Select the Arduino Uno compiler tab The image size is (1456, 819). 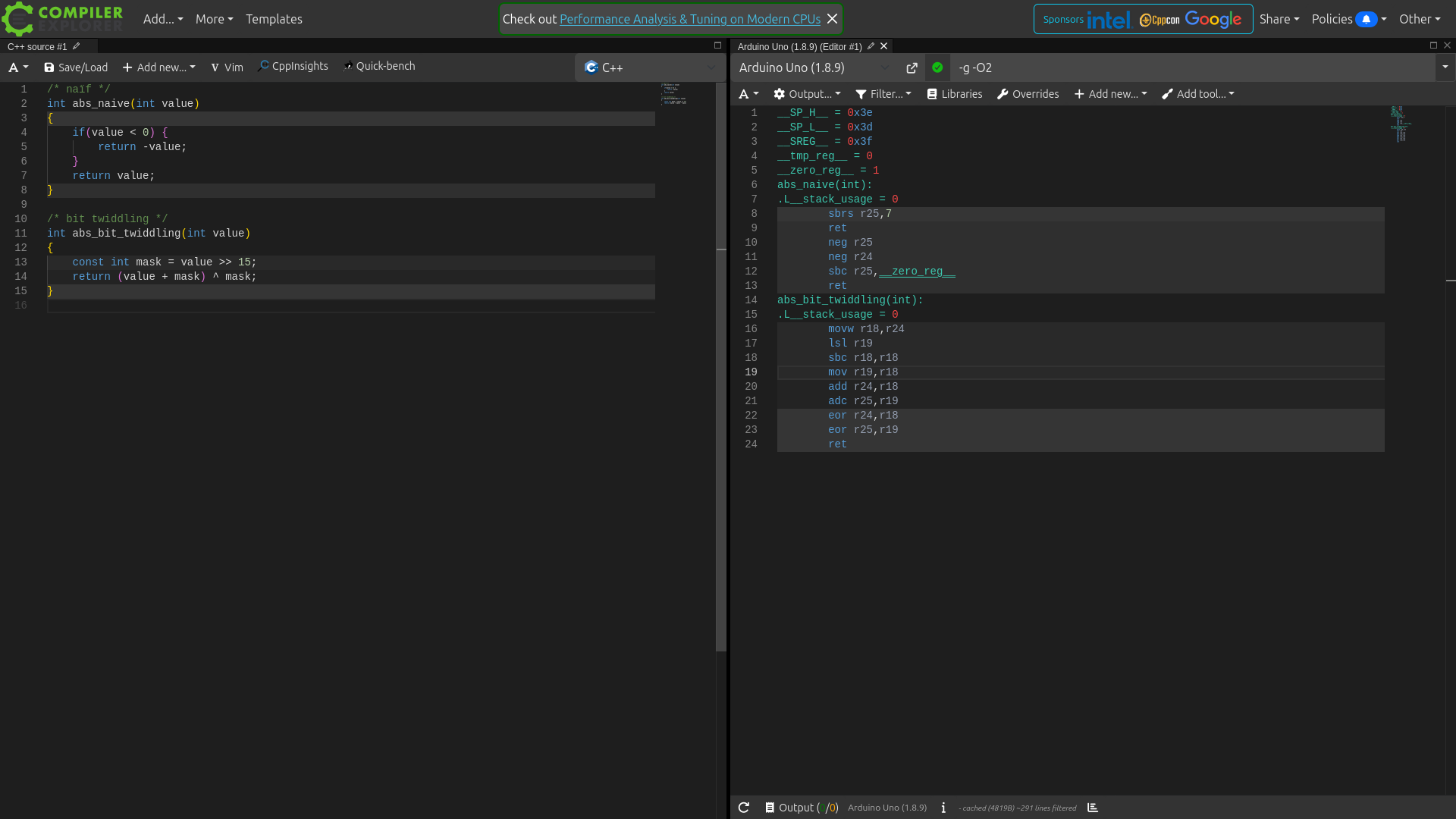tap(799, 47)
